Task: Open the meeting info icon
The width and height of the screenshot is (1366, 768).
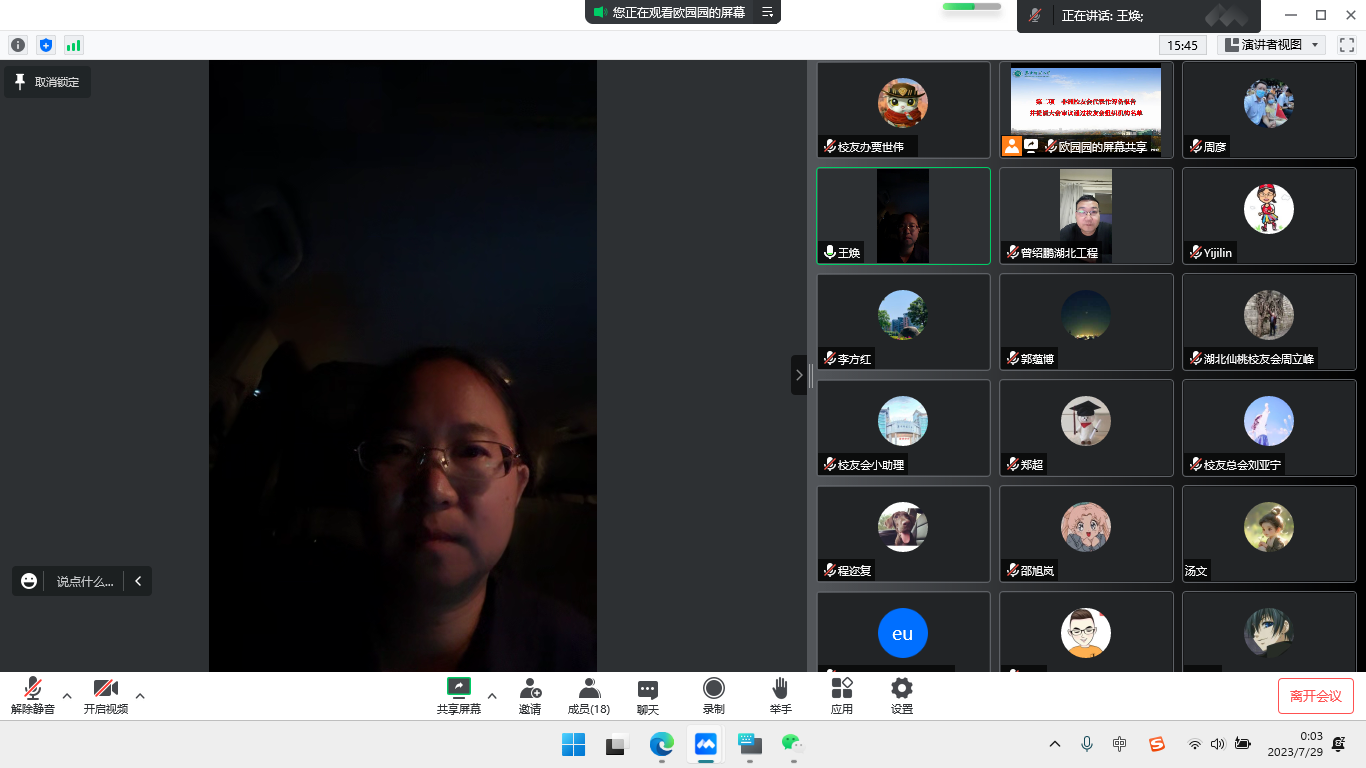Action: 18,45
